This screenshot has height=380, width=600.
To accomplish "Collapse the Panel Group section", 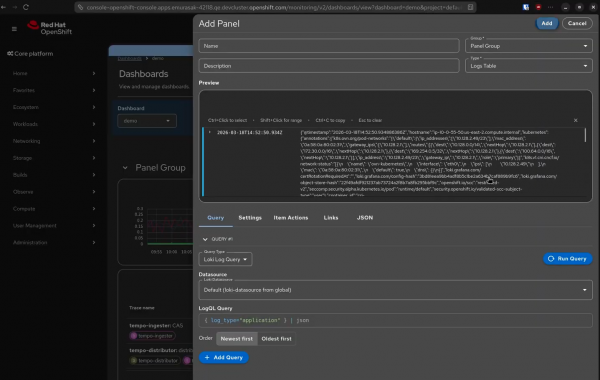I will (x=125, y=168).
